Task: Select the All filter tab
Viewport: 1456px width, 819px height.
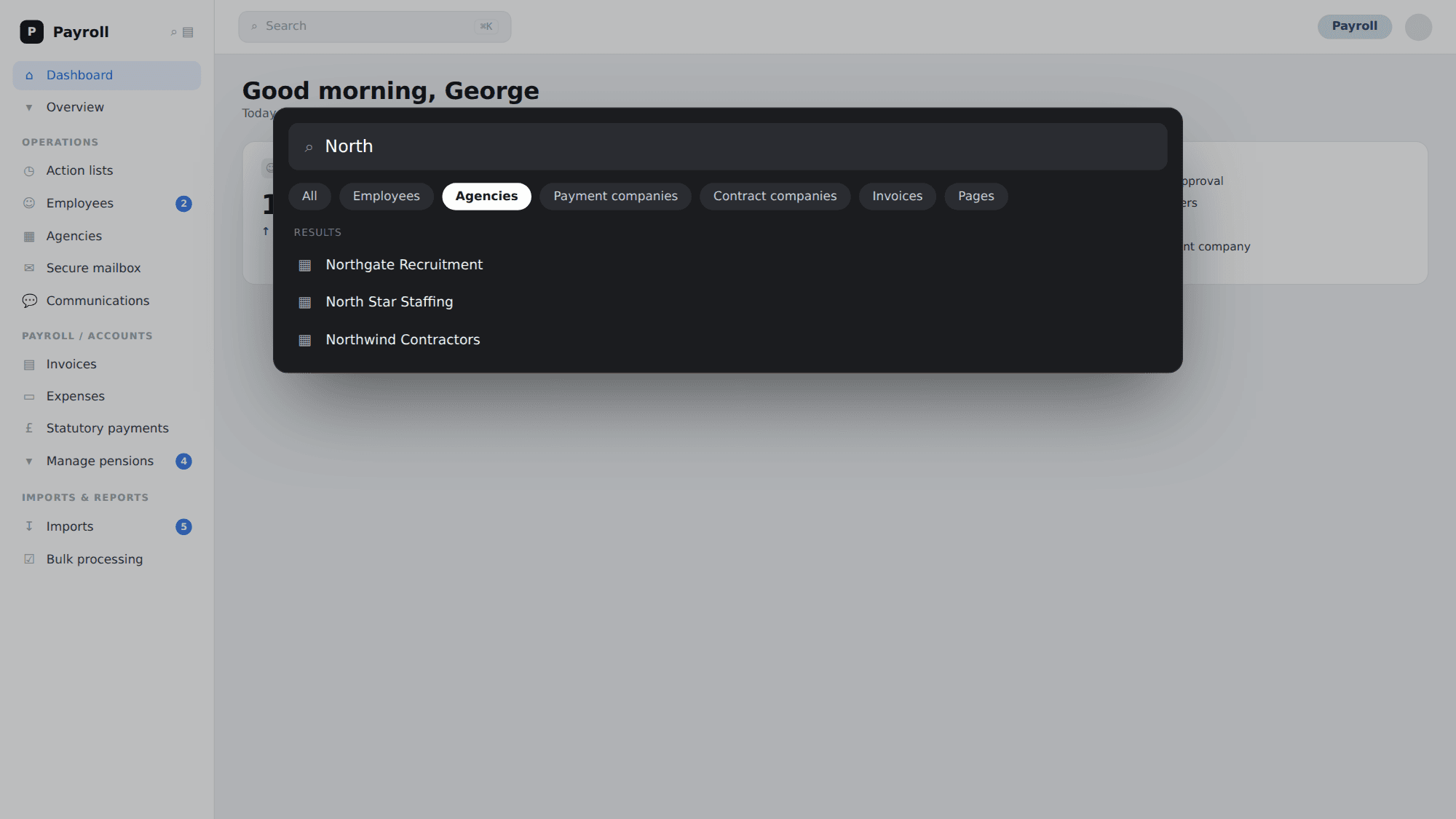Action: tap(309, 197)
